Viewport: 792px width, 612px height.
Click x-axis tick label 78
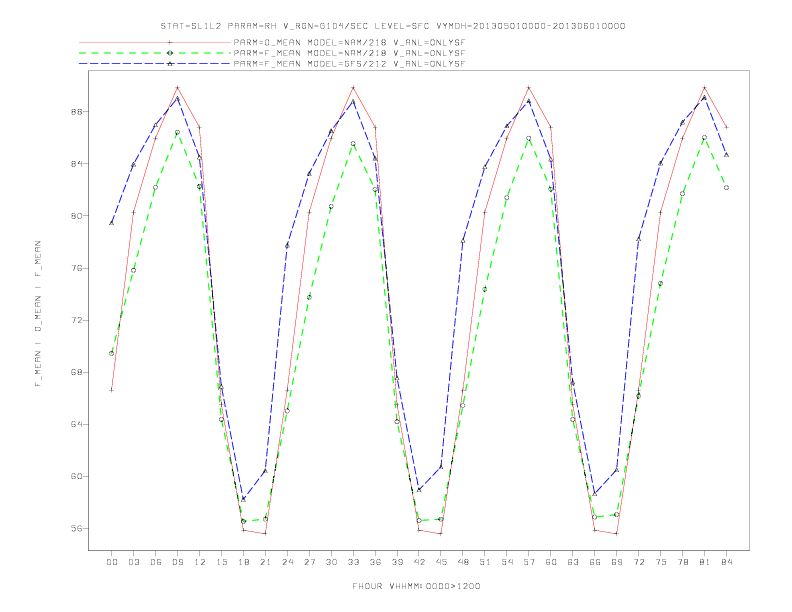[683, 562]
